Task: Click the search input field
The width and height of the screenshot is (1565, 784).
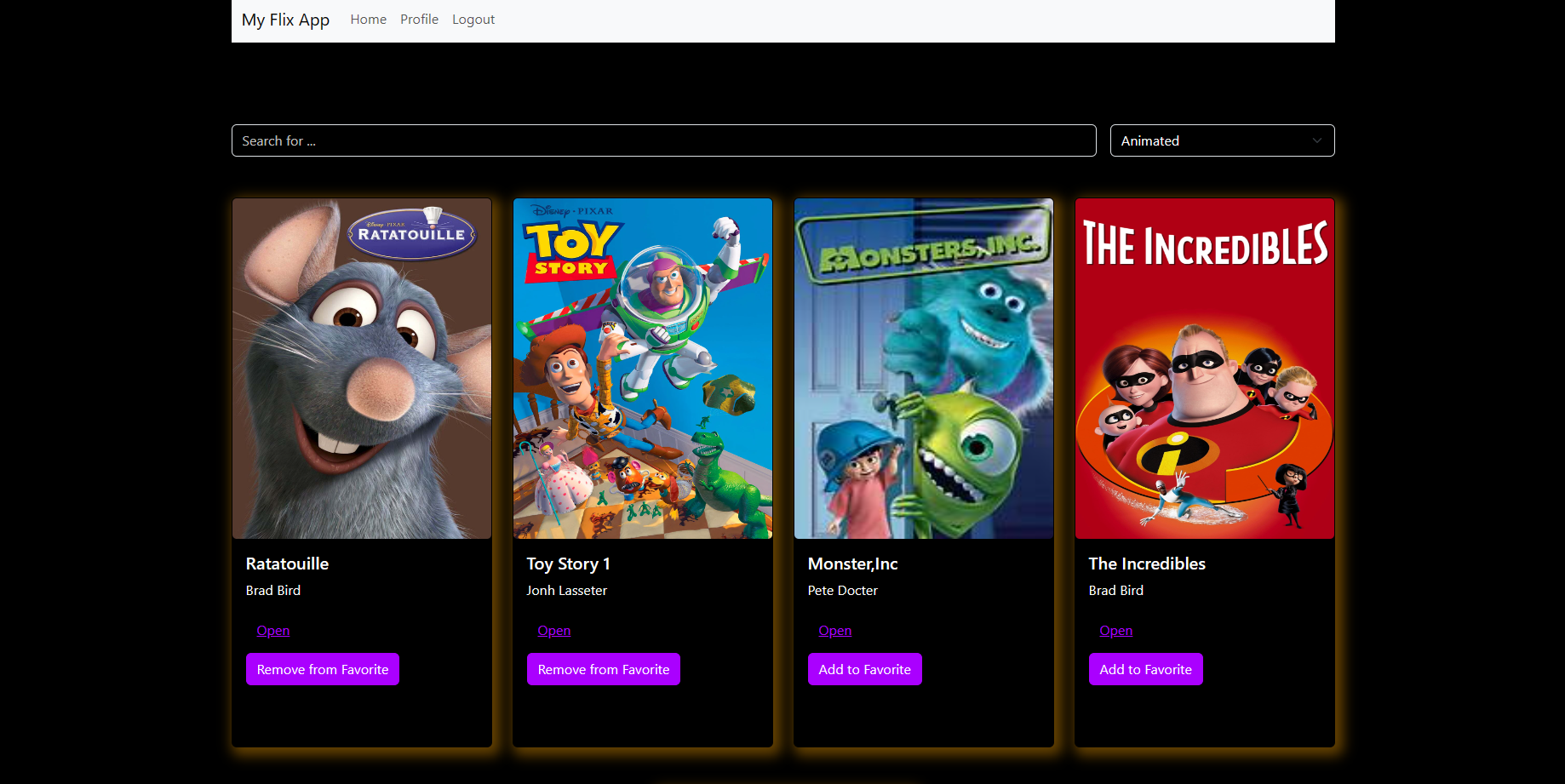Action: [x=663, y=140]
